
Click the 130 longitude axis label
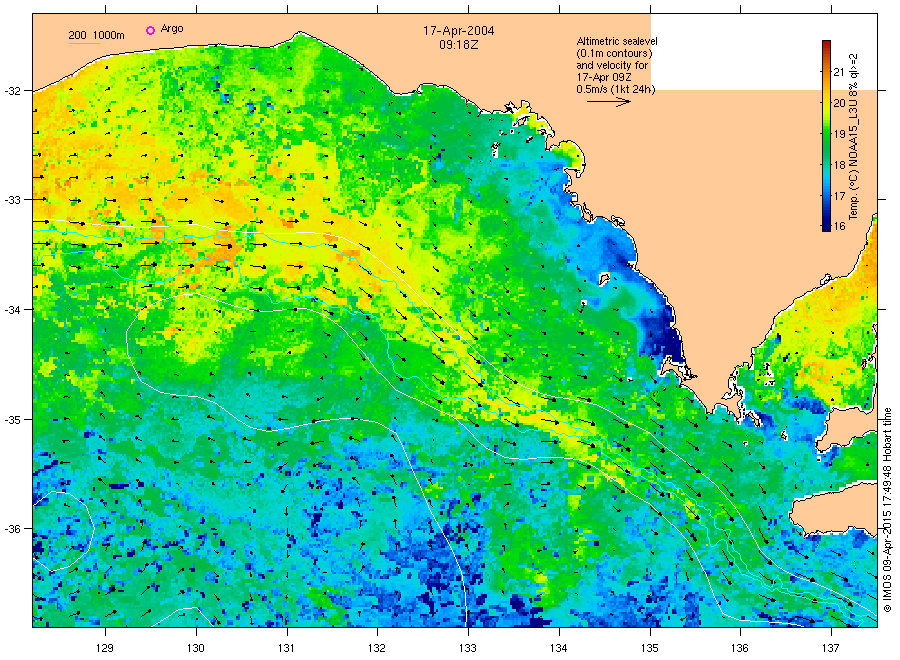coord(196,649)
